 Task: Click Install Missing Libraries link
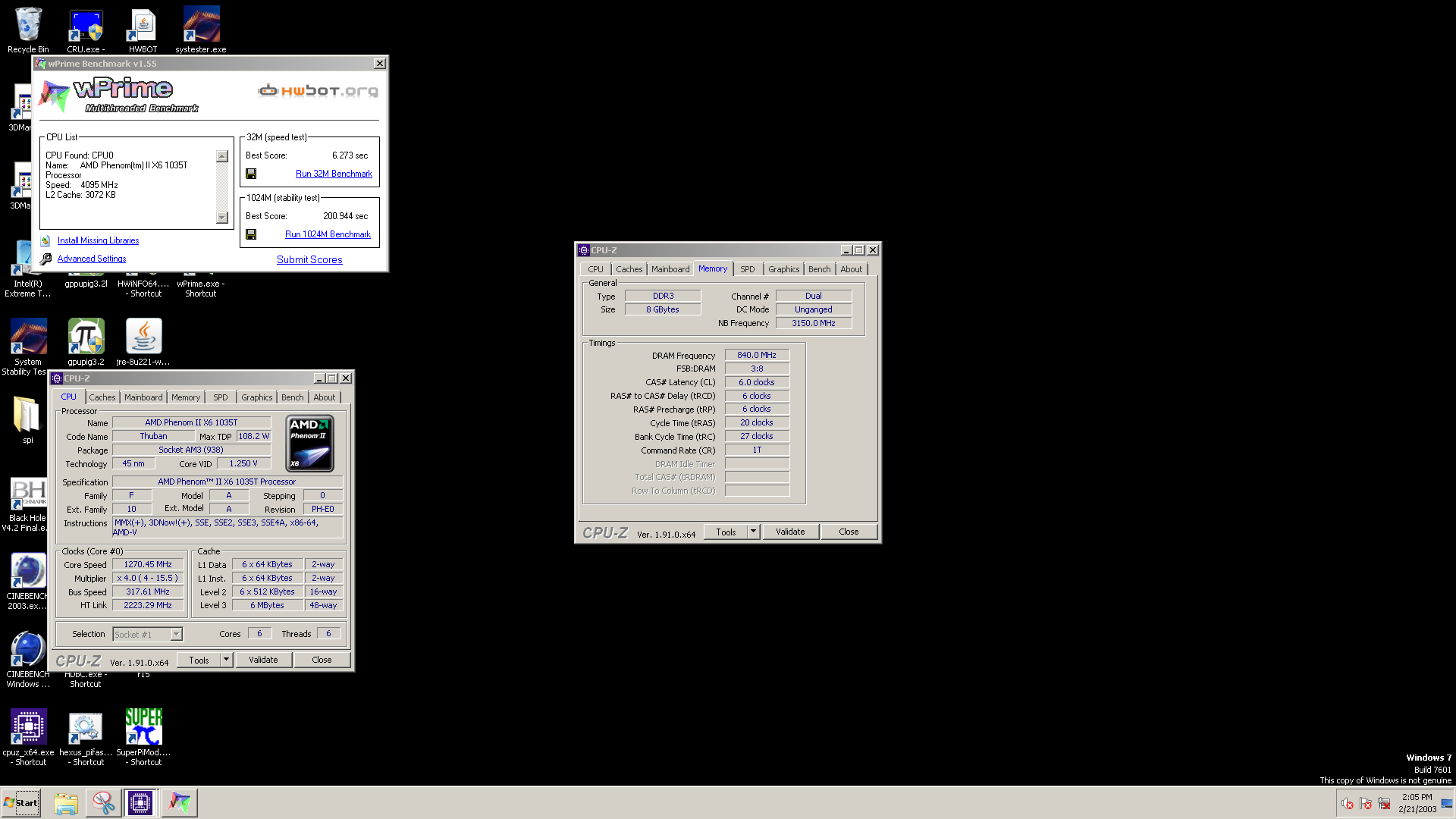point(99,240)
